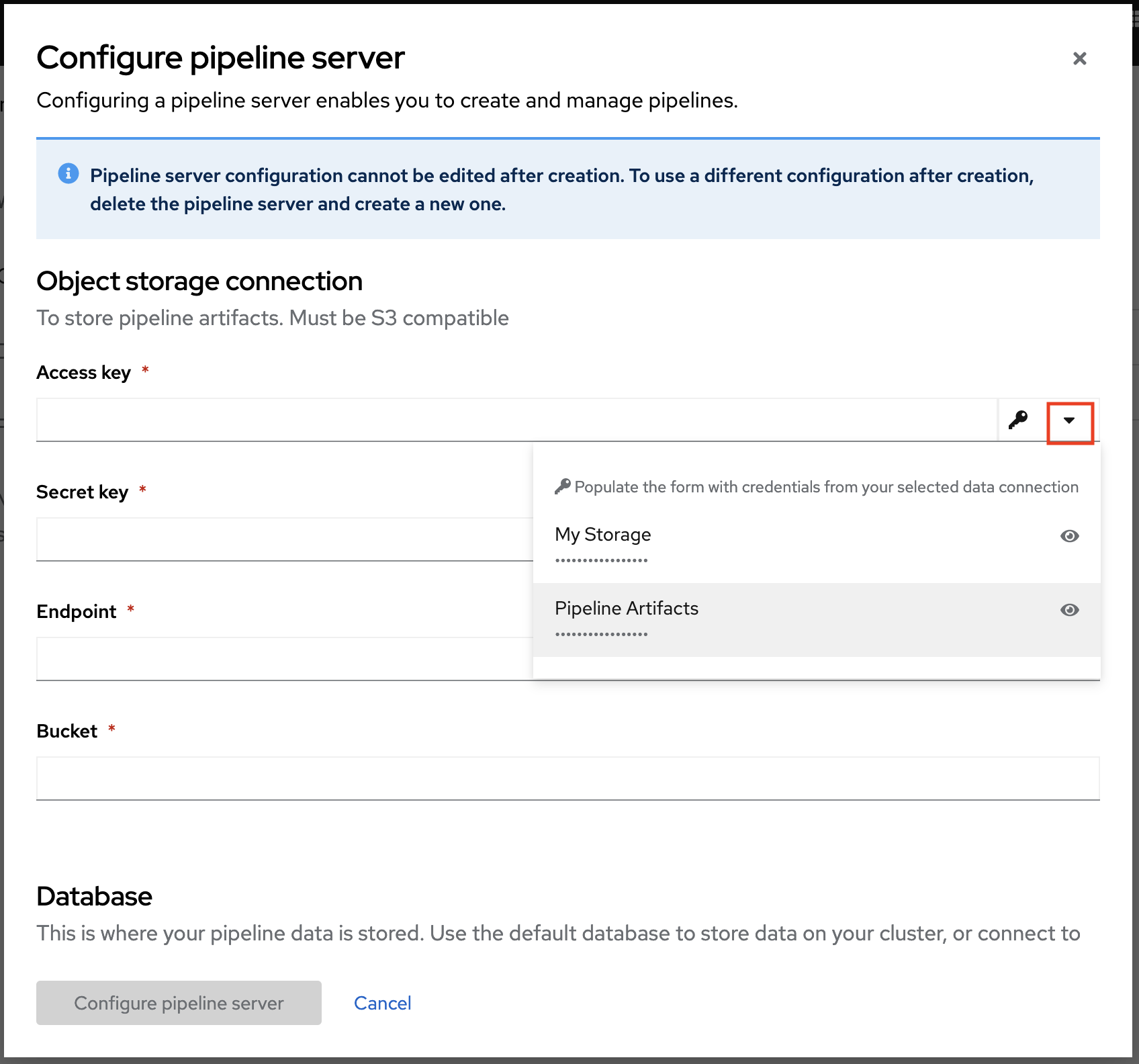Image resolution: width=1139 pixels, height=1064 pixels.
Task: Click the masked dots under Pipeline Artifacts
Action: [x=601, y=634]
